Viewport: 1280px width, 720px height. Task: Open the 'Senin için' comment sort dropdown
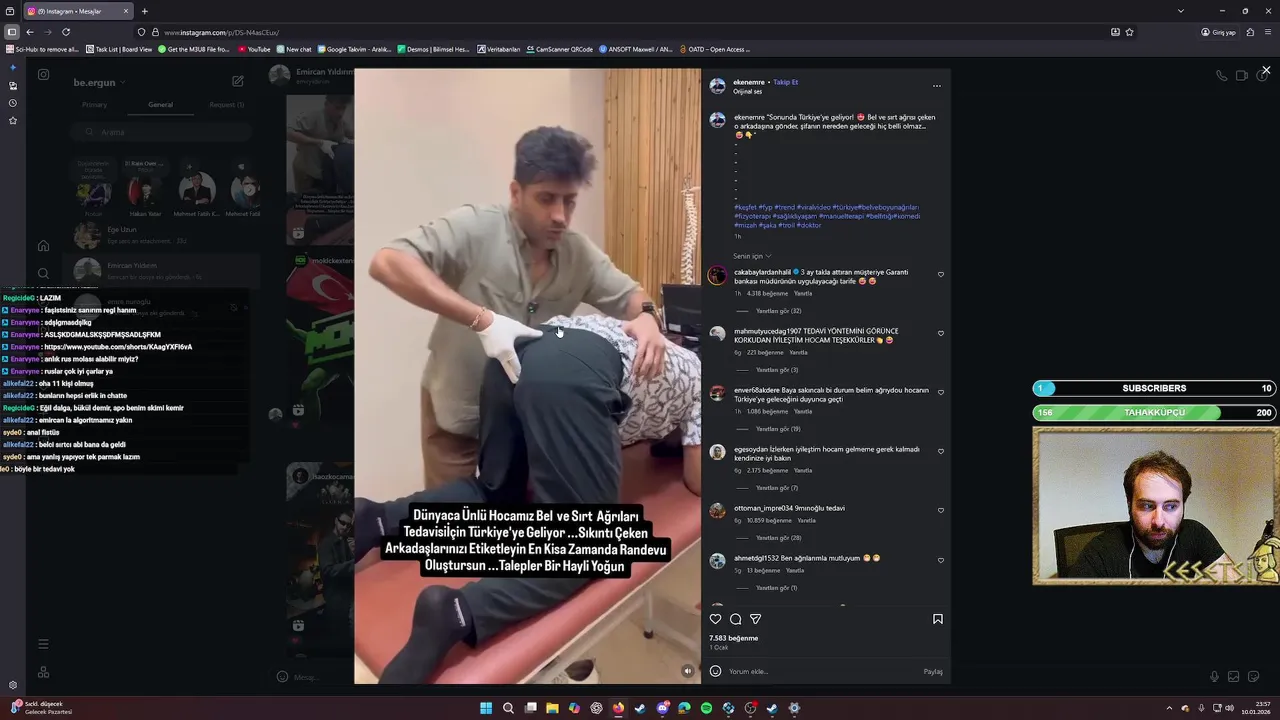click(752, 256)
